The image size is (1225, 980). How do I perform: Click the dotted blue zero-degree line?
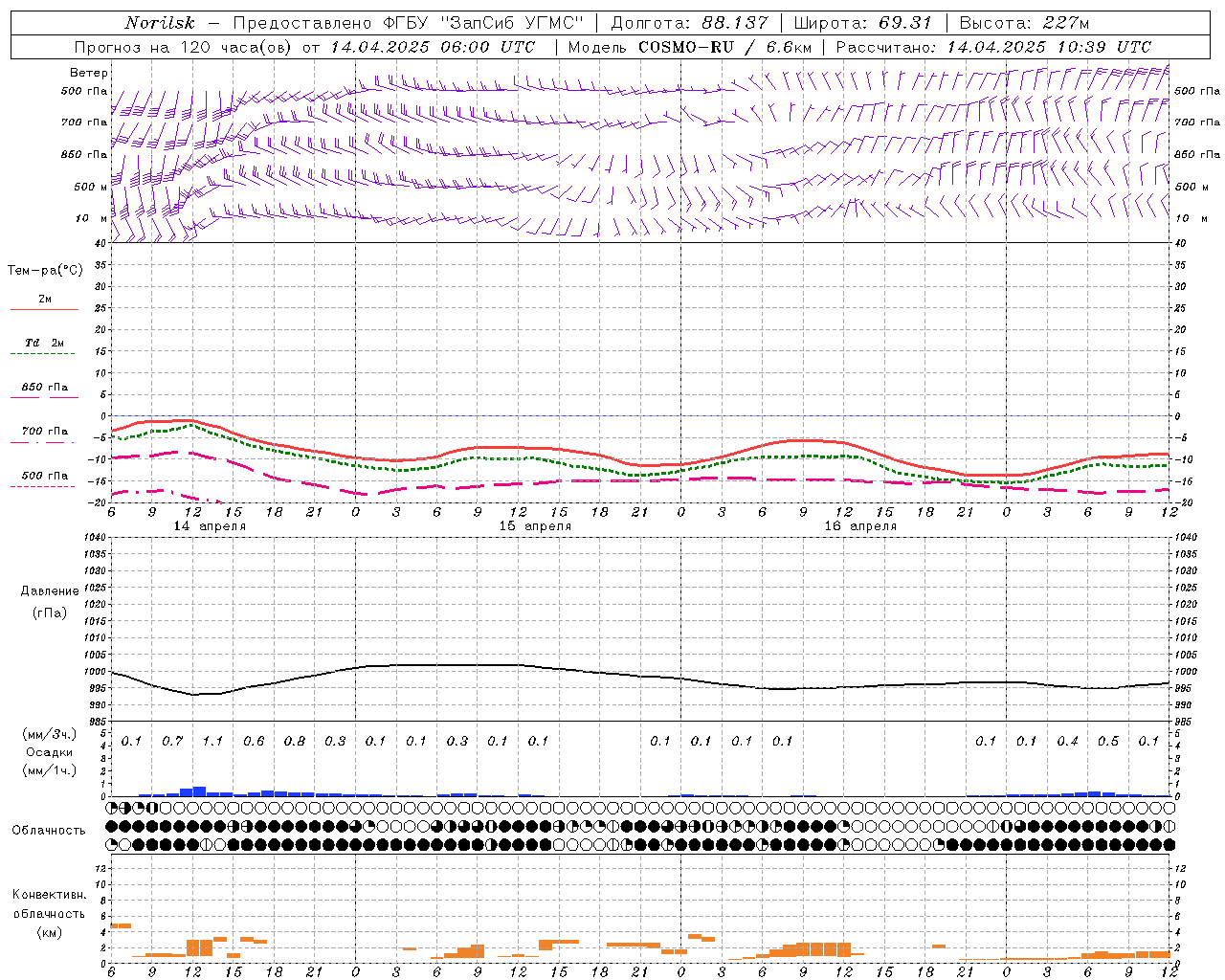point(641,416)
